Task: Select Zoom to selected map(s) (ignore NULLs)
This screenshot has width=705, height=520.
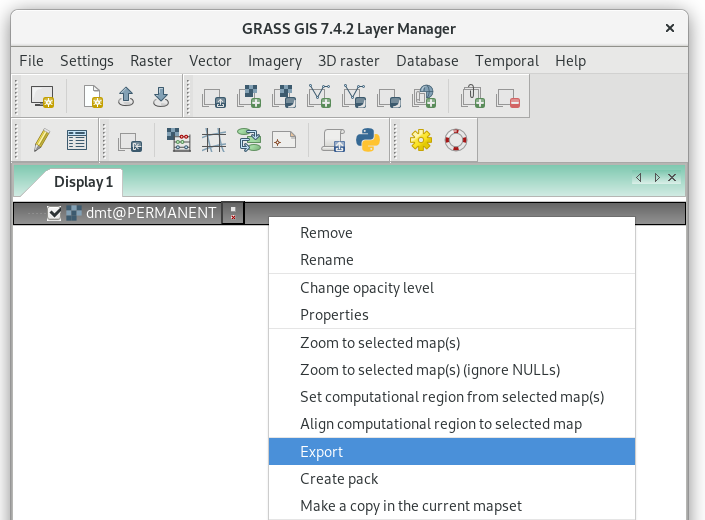Action: pos(452,369)
